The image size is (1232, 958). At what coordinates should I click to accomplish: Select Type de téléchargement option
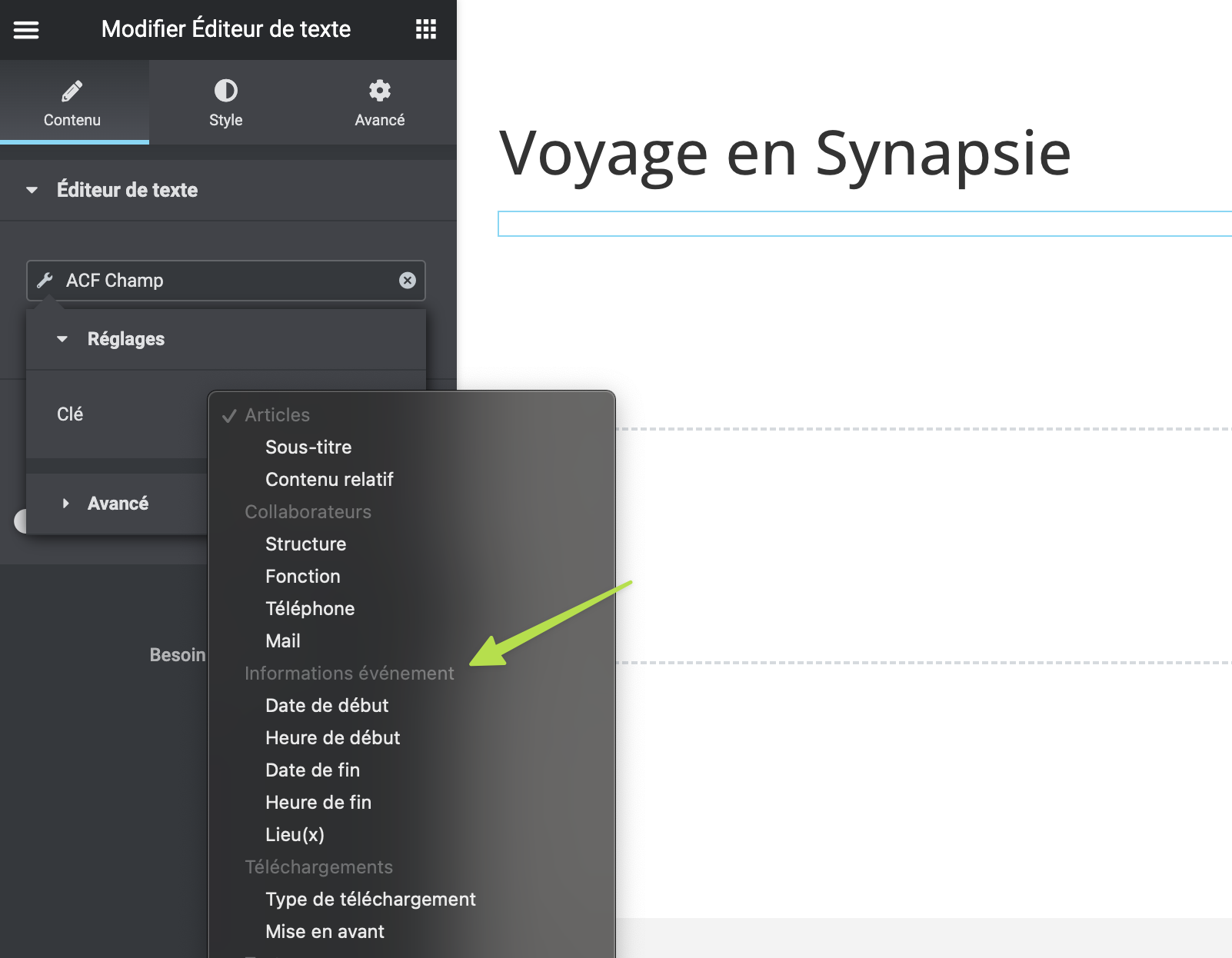pyautogui.click(x=370, y=900)
